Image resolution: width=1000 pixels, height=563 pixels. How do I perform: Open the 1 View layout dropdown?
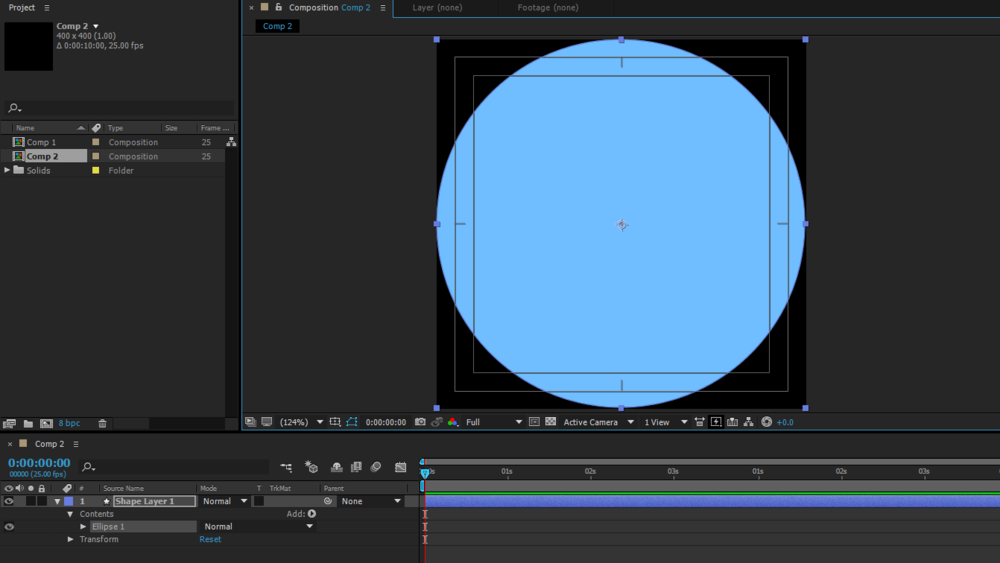(x=665, y=422)
